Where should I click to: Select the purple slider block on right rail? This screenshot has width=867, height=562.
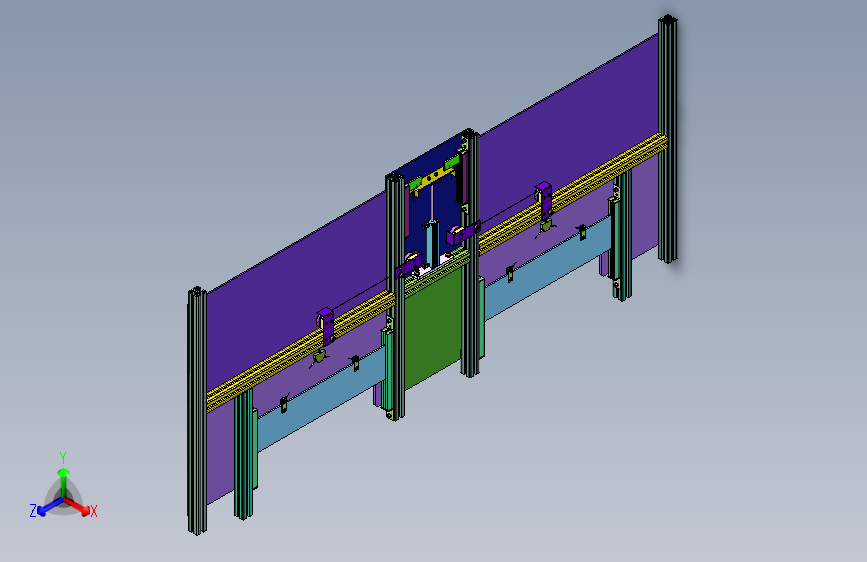click(545, 200)
